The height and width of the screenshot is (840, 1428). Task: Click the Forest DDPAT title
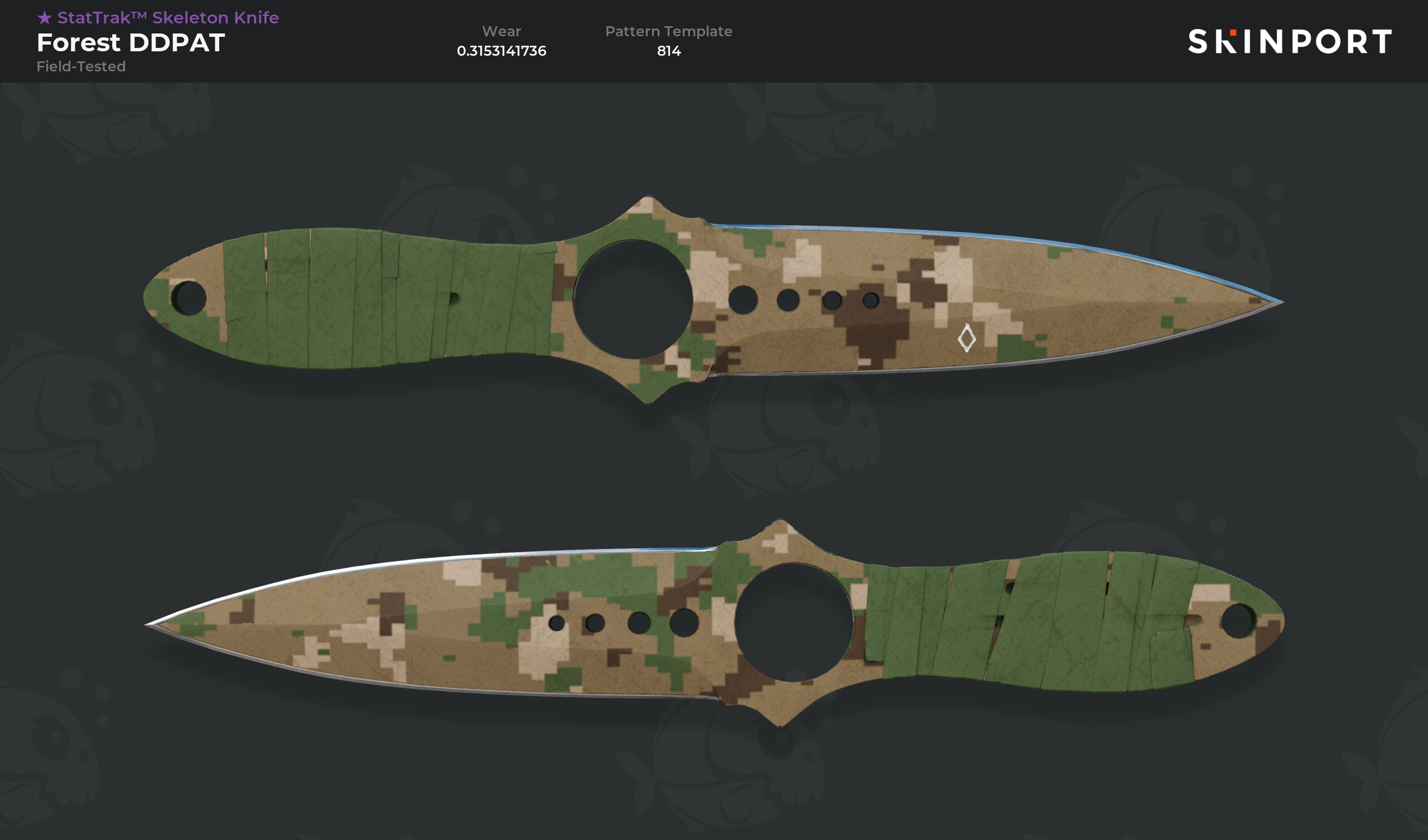131,42
